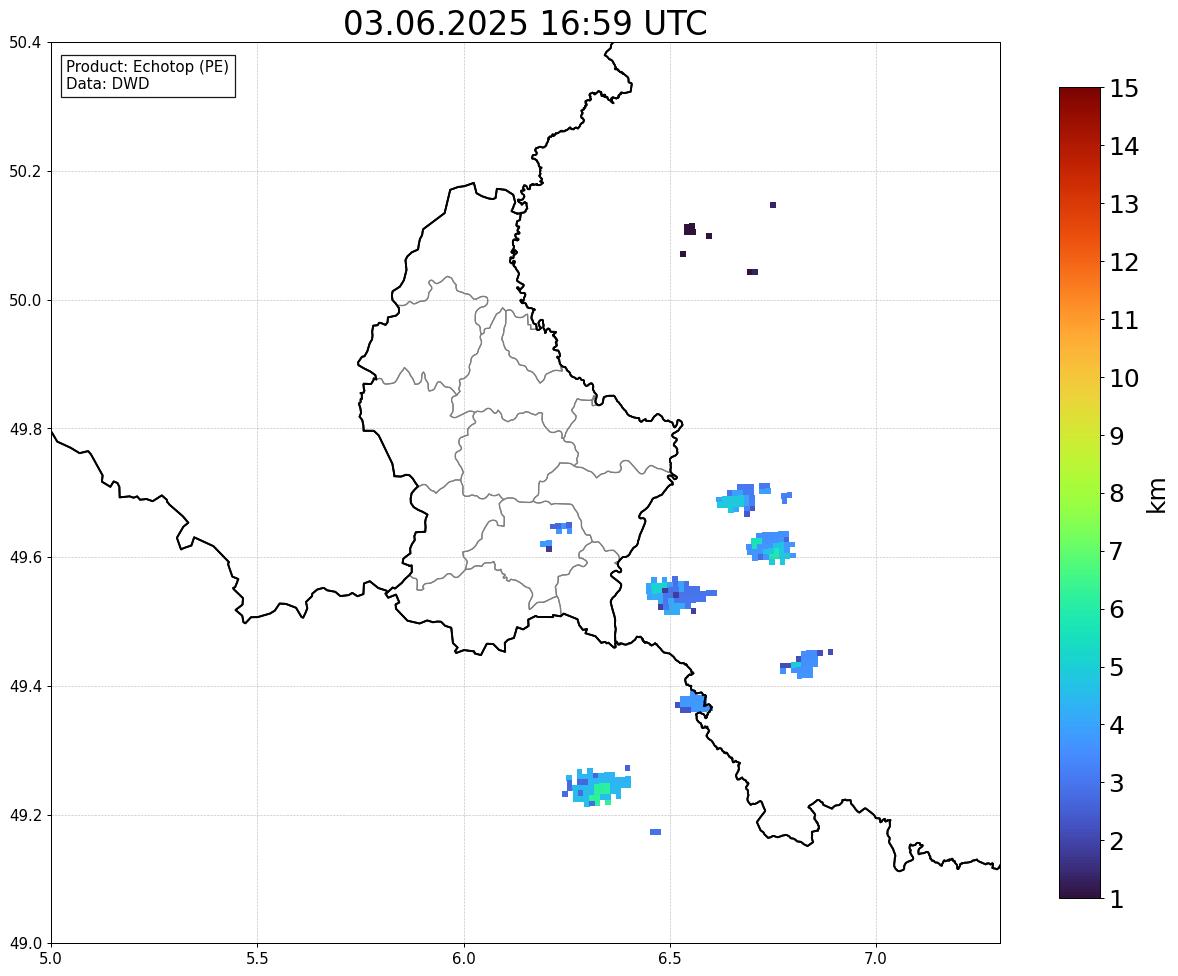This screenshot has height=976, width=1178.
Task: Click the cyan 5 km band on the colorbar
Action: tap(1080, 666)
